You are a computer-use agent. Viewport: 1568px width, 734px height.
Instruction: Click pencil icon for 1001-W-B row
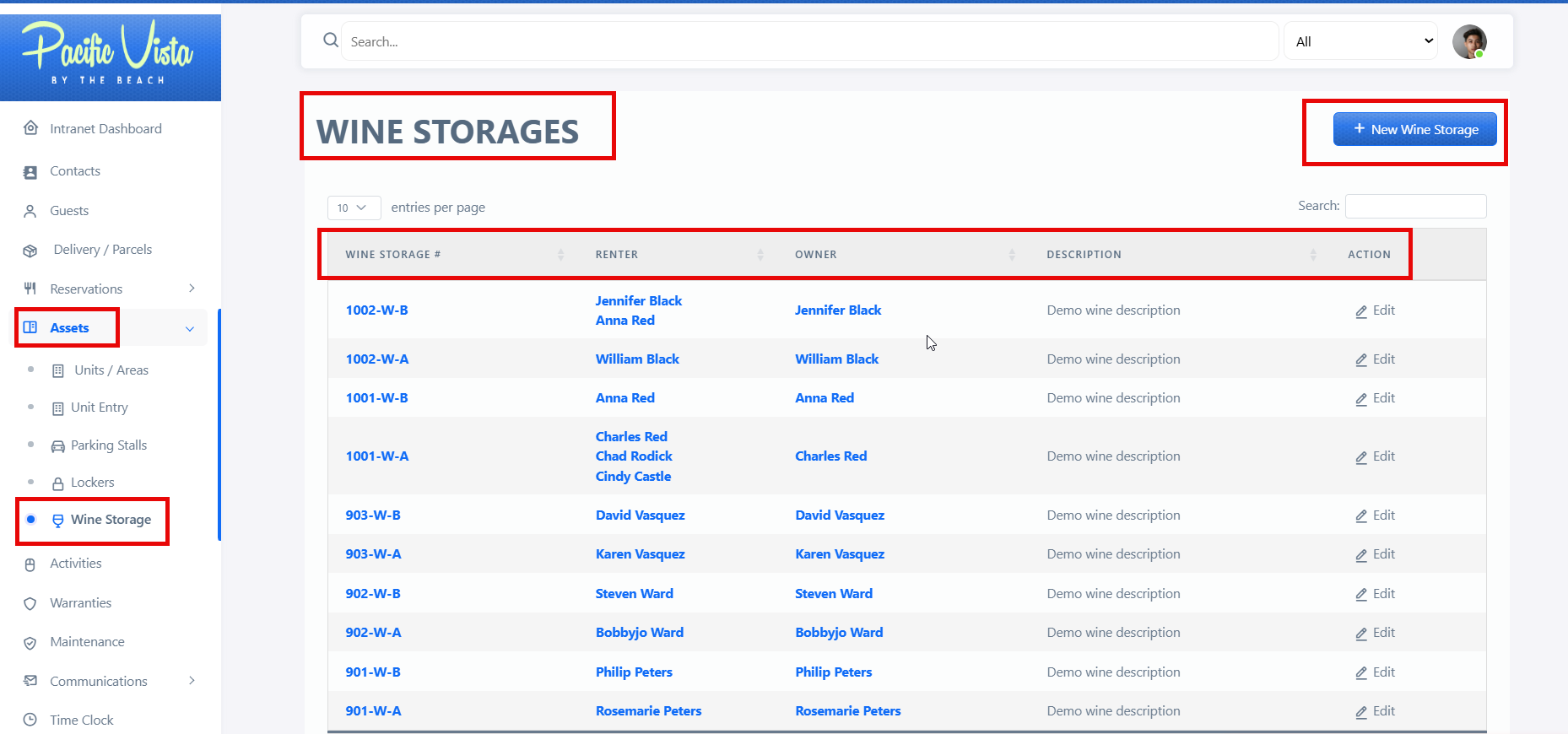tap(1361, 399)
